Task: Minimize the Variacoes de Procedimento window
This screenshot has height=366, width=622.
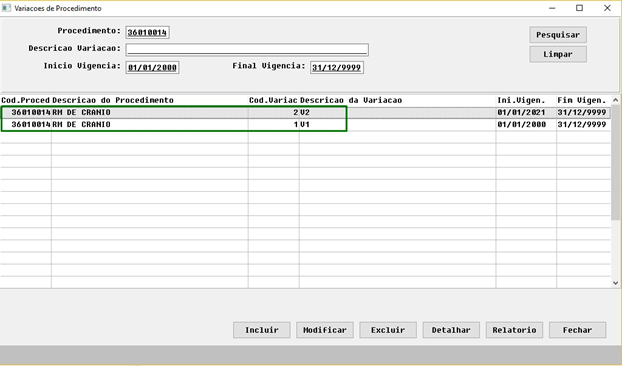Action: 552,8
